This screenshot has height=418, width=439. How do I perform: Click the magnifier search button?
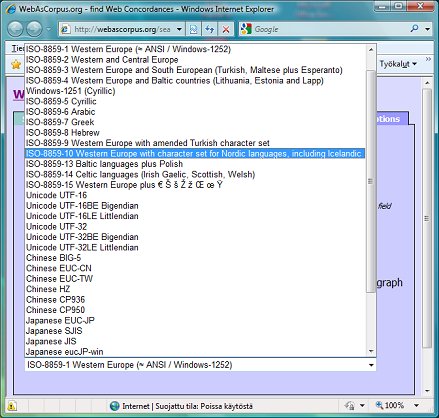(x=414, y=29)
